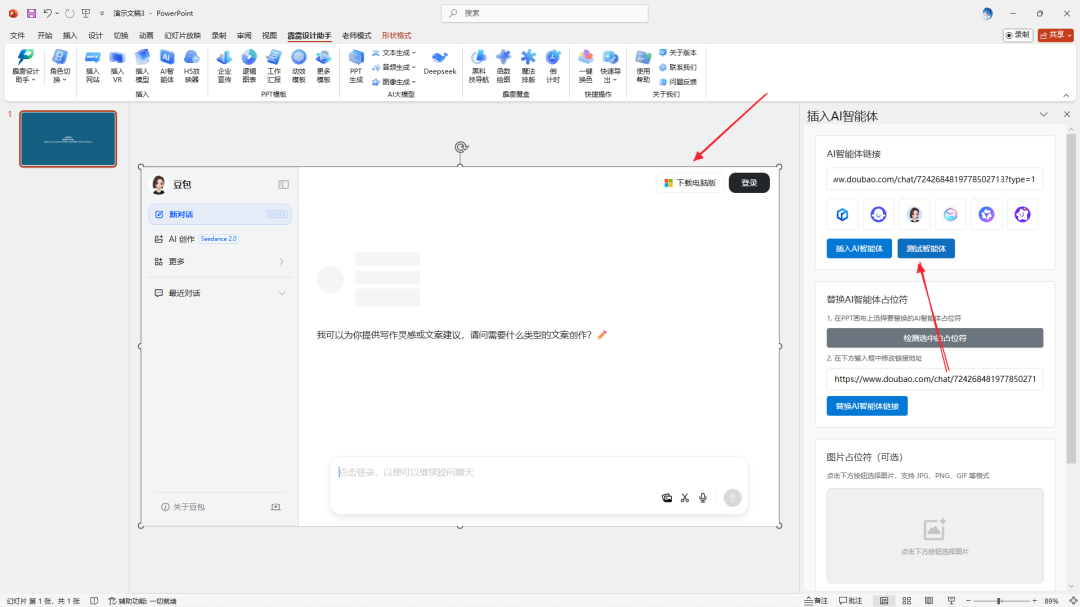Click the image placeholder selection area
The width and height of the screenshot is (1080, 607).
(x=935, y=536)
